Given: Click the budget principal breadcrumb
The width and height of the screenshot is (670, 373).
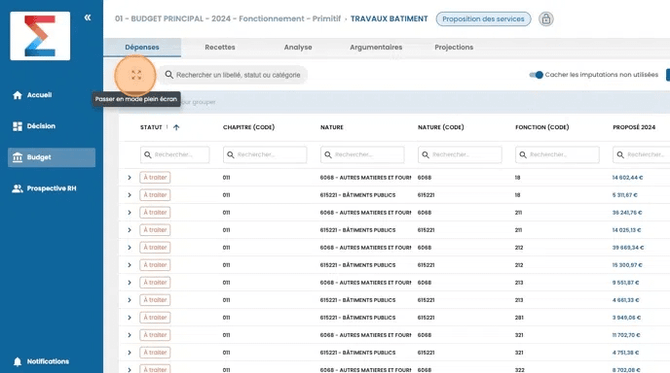Looking at the screenshot, I should [227, 19].
